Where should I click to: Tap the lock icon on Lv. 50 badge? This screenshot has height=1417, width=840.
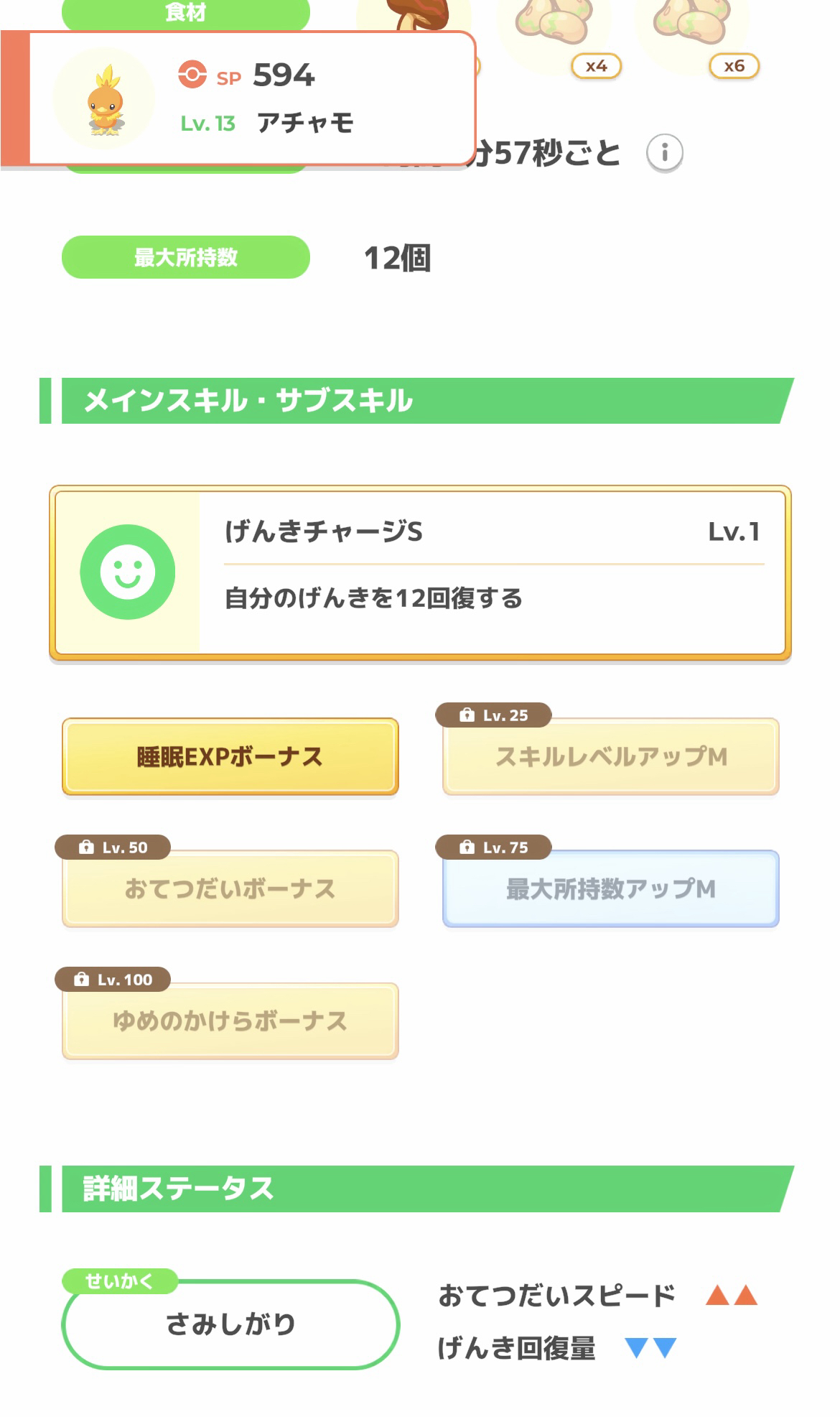click(86, 847)
